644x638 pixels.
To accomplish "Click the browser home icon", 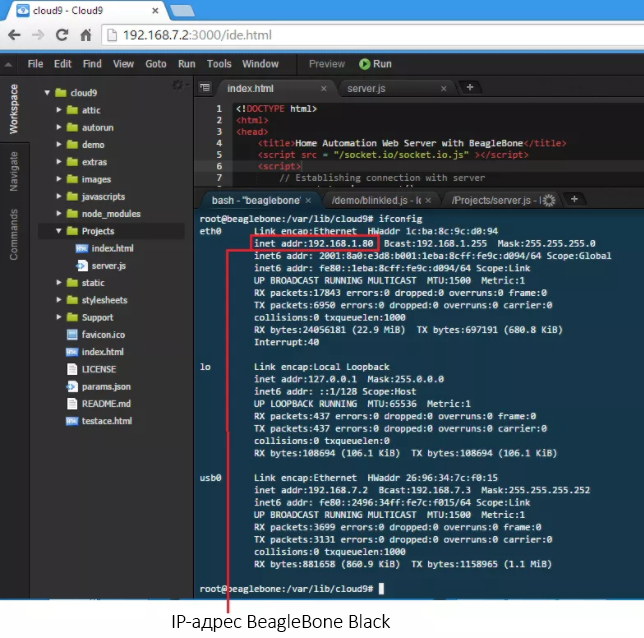I will (86, 35).
